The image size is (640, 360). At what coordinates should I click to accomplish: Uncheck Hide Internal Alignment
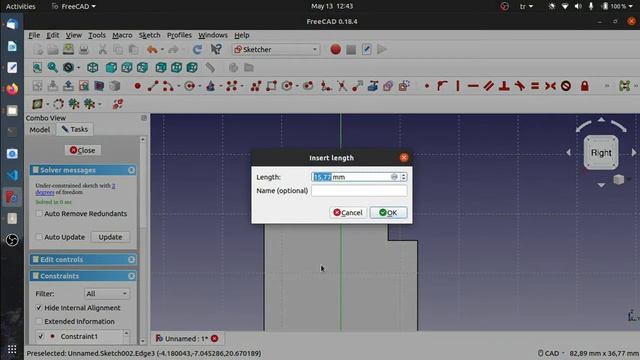pyautogui.click(x=39, y=308)
